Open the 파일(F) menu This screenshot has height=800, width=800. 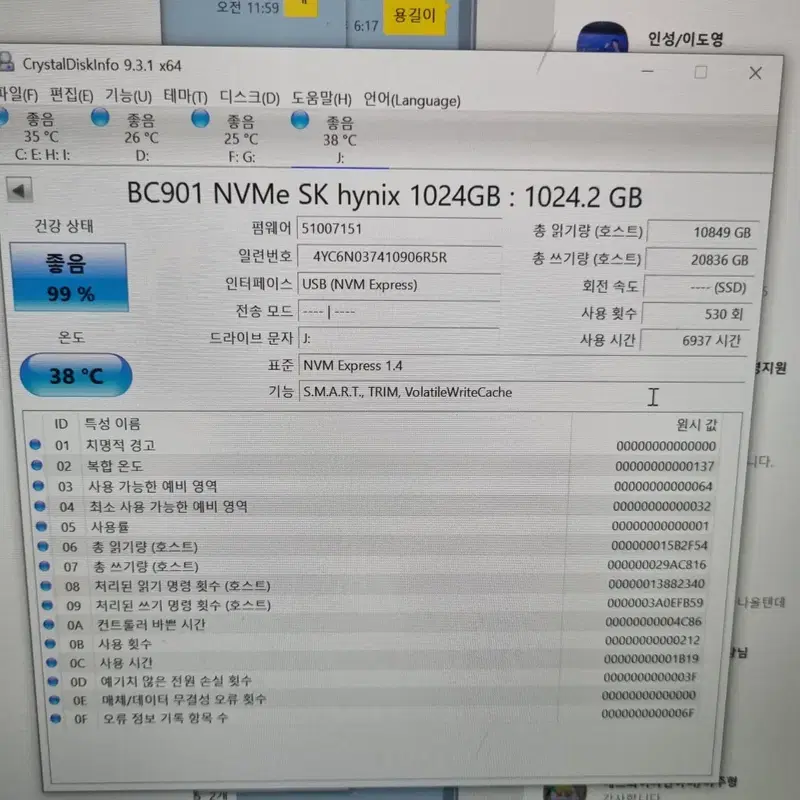pyautogui.click(x=18, y=95)
